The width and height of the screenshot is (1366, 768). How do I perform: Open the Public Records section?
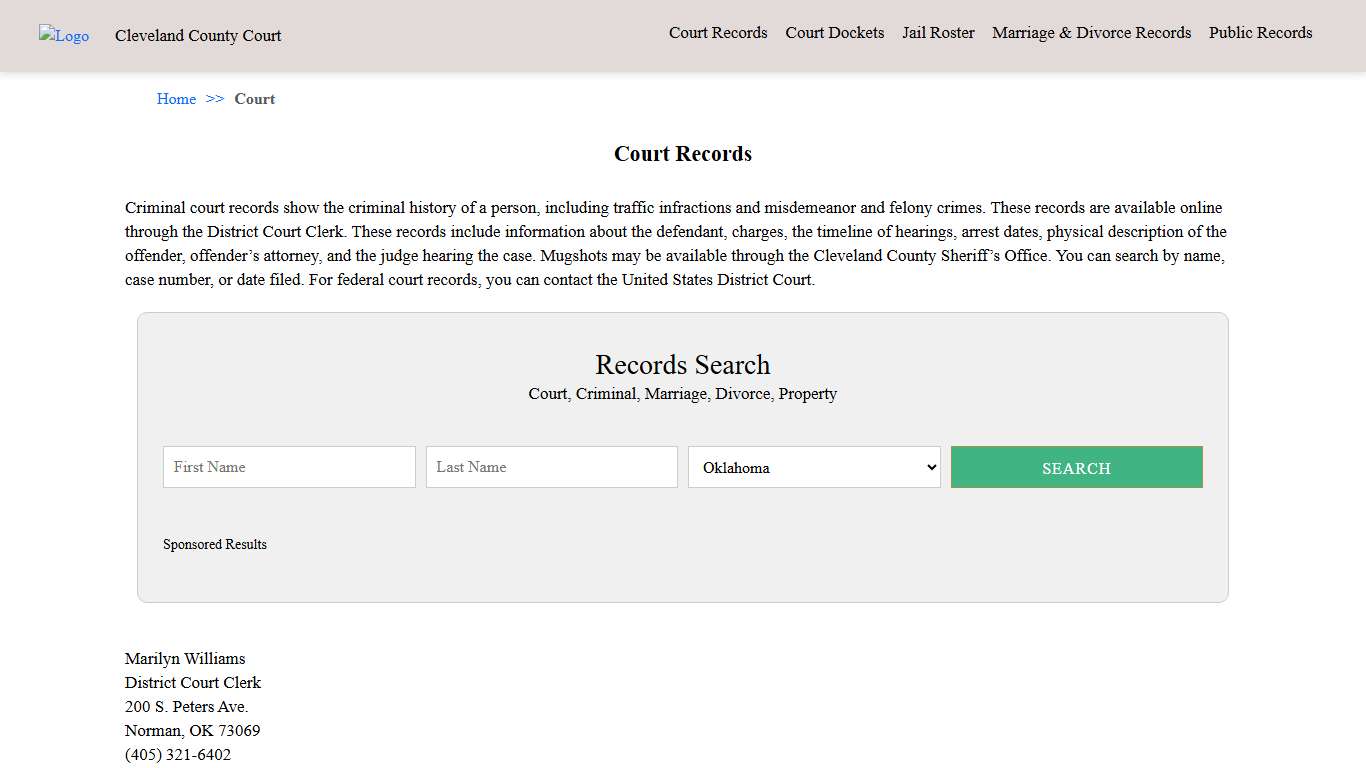[1260, 32]
